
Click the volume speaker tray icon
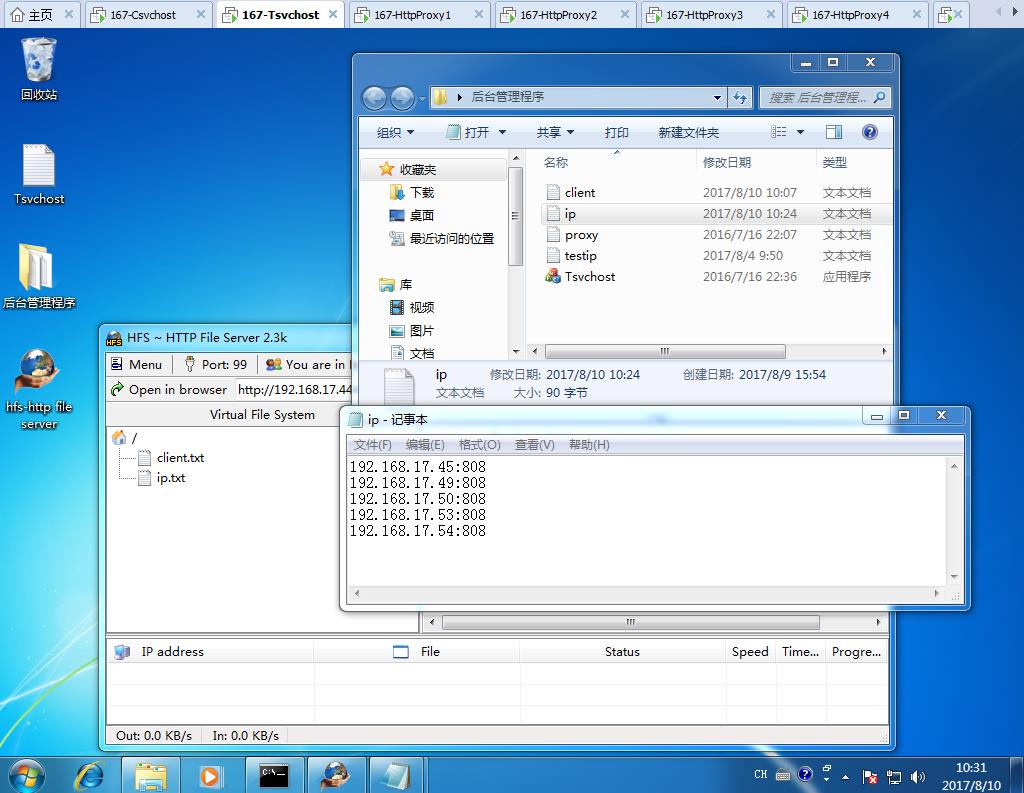pyautogui.click(x=918, y=776)
